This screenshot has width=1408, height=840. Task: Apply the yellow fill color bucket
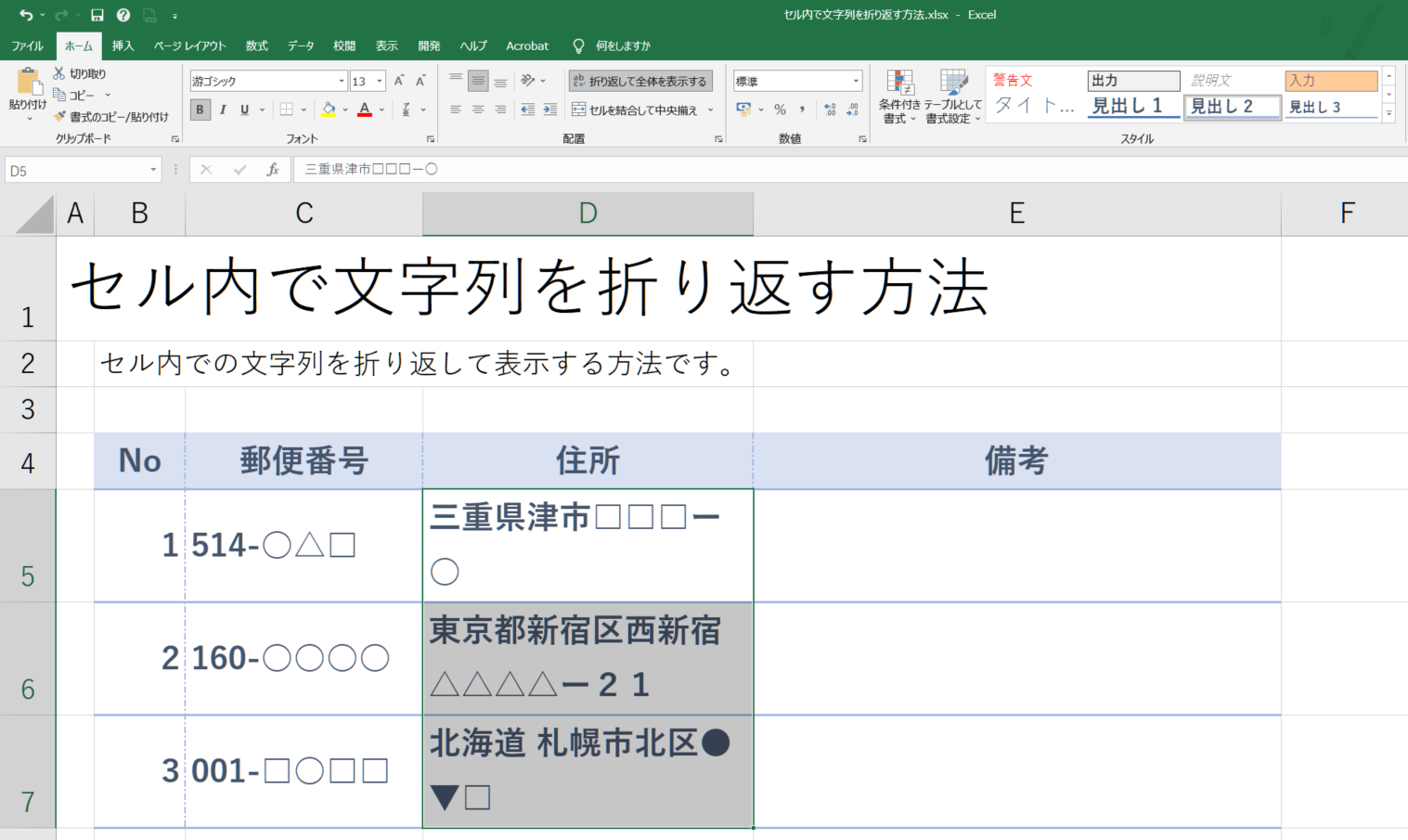click(328, 110)
